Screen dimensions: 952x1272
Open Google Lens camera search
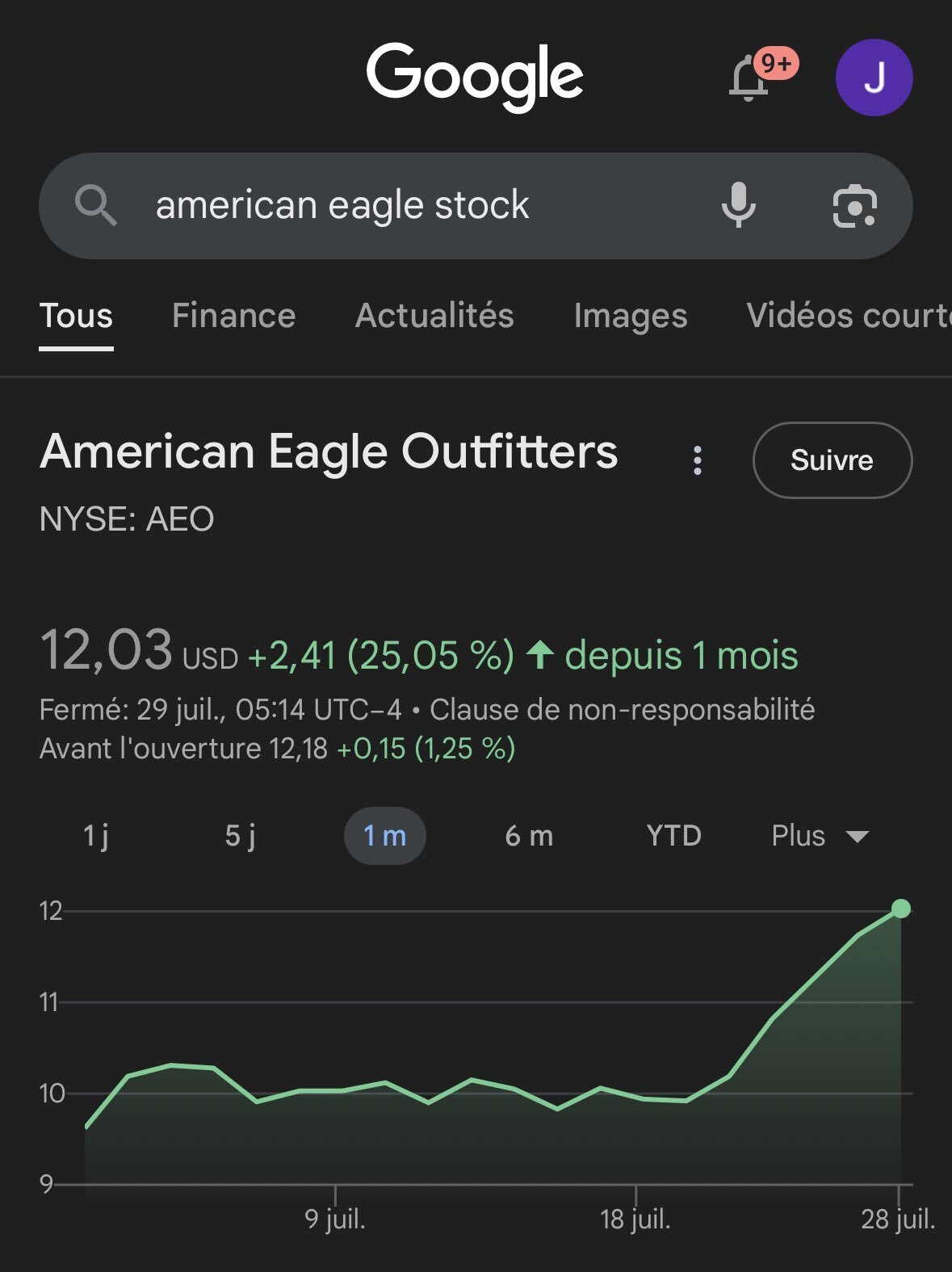854,206
